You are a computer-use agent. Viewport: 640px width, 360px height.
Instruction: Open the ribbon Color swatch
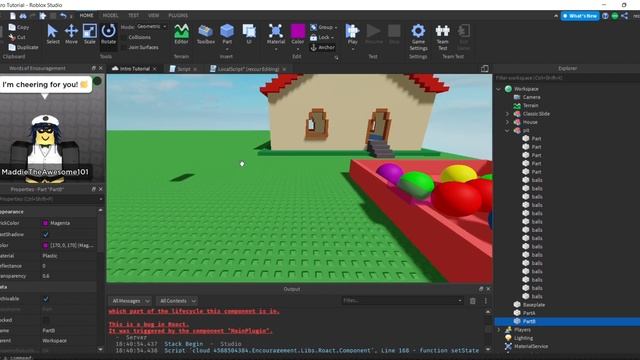coord(298,31)
